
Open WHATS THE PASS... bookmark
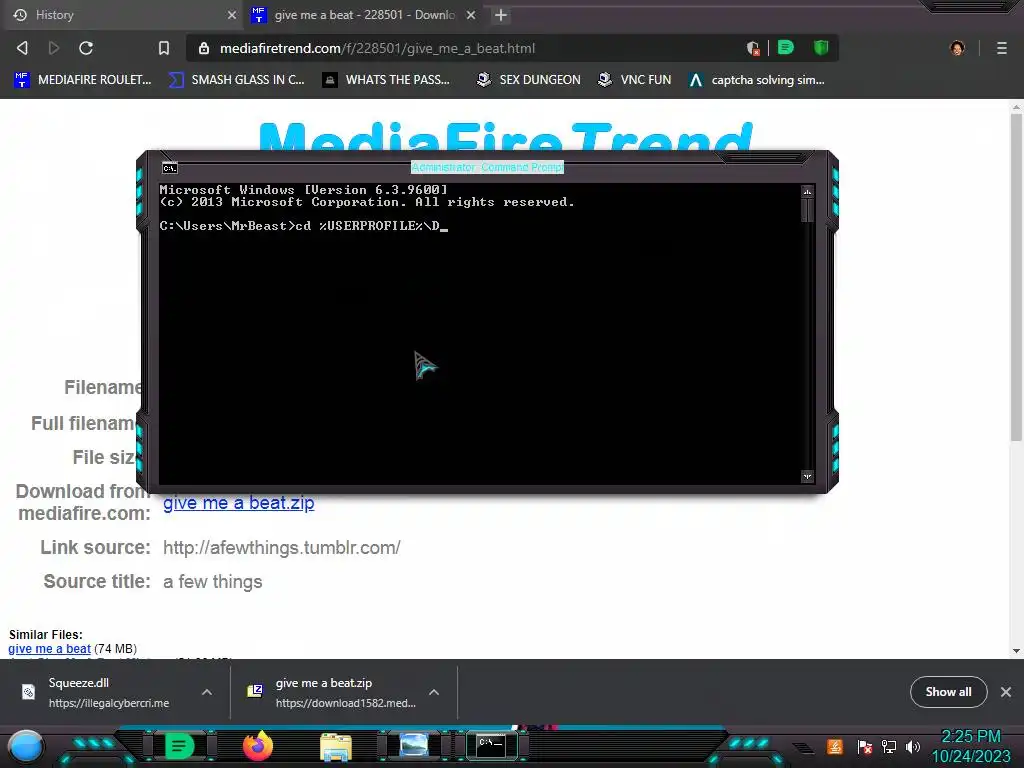(387, 80)
